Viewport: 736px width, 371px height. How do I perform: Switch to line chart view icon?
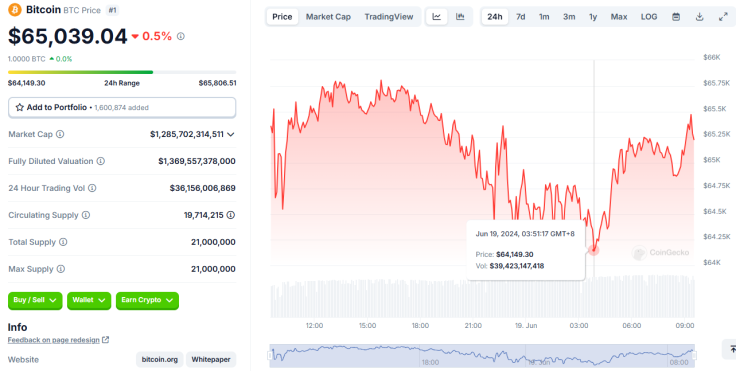coord(437,17)
